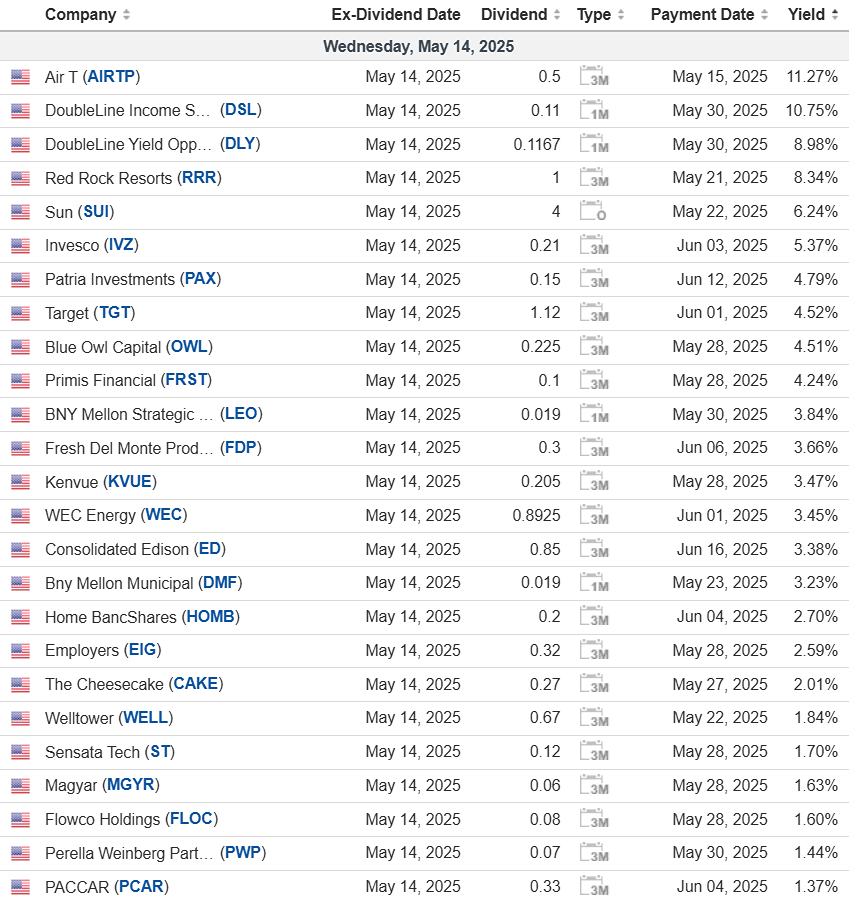Open the CAKE ticker link
Viewport: 849px width, 903px height.
196,684
